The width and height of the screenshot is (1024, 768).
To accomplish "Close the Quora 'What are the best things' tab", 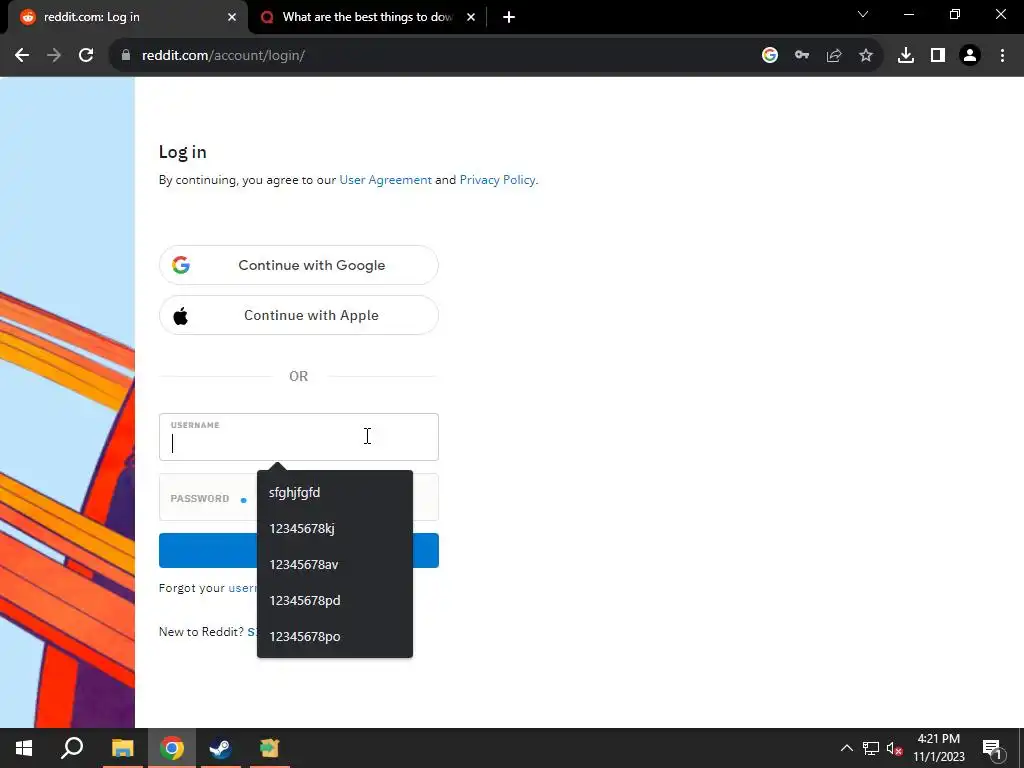I will click(471, 17).
